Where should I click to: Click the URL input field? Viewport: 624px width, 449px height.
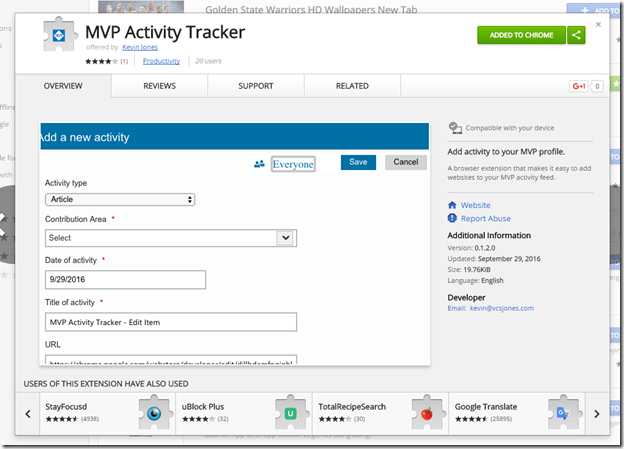point(171,360)
